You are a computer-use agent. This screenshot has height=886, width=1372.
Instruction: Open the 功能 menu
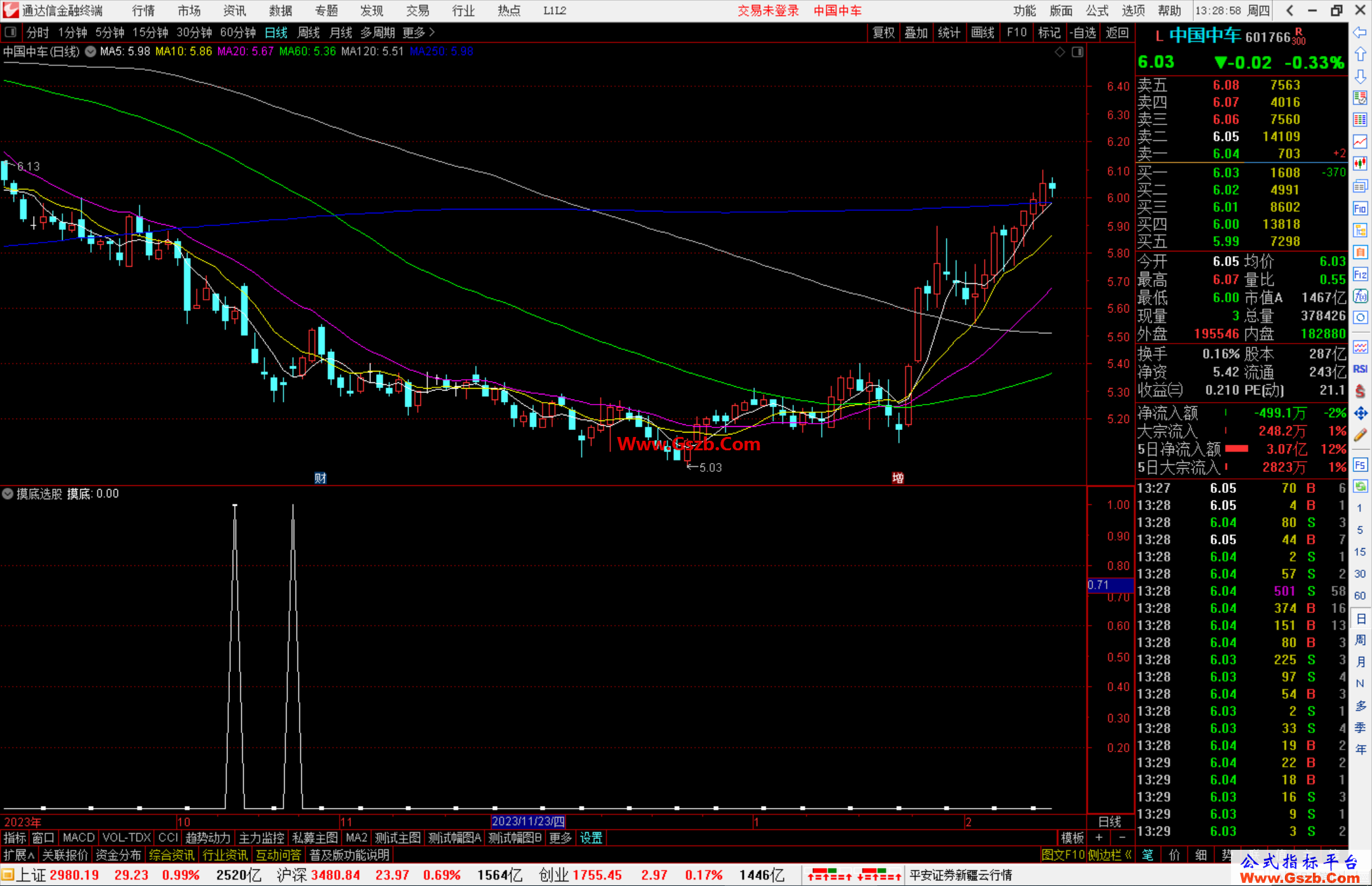[x=1025, y=11]
